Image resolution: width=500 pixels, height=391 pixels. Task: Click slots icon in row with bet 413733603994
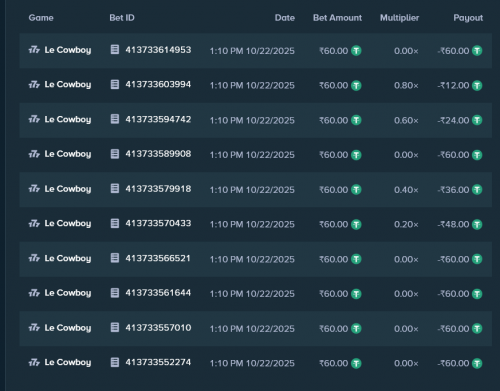[34, 85]
